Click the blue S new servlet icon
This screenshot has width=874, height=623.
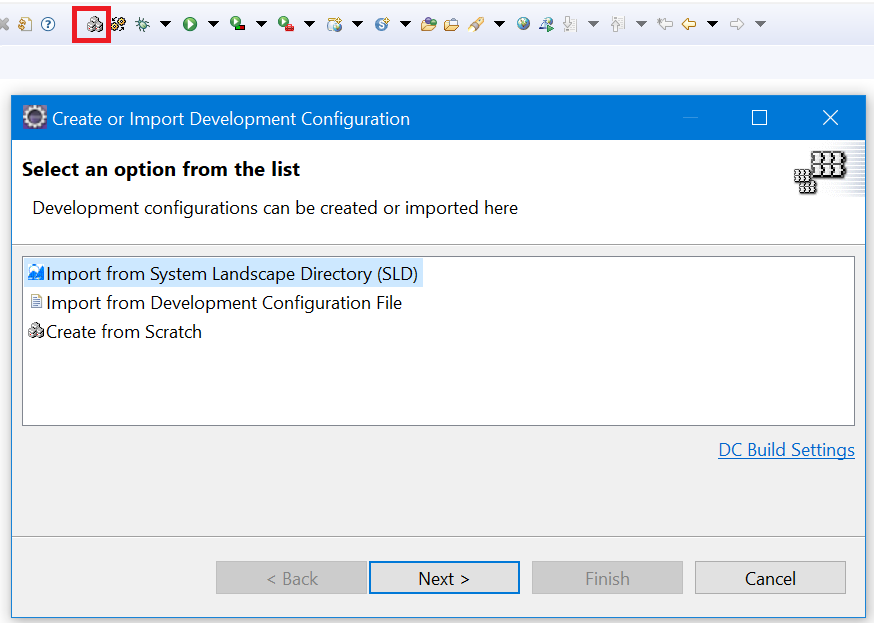[382, 24]
